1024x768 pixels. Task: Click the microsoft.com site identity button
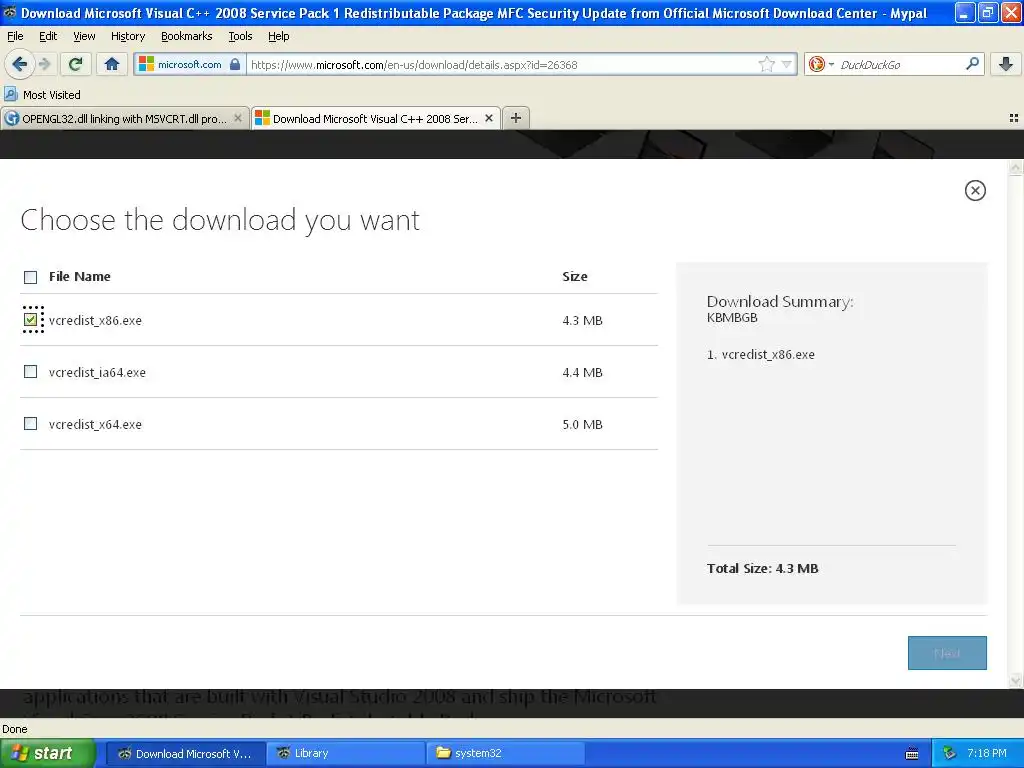[x=189, y=64]
